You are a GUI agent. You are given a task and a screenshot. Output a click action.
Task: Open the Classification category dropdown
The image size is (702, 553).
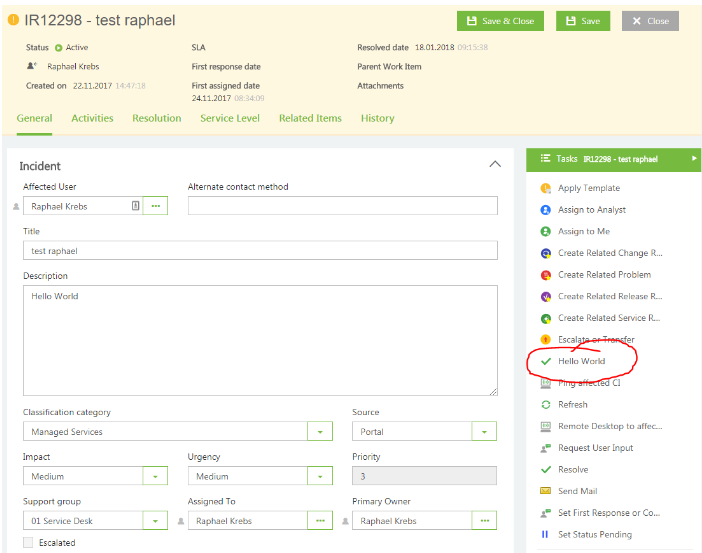coord(319,432)
